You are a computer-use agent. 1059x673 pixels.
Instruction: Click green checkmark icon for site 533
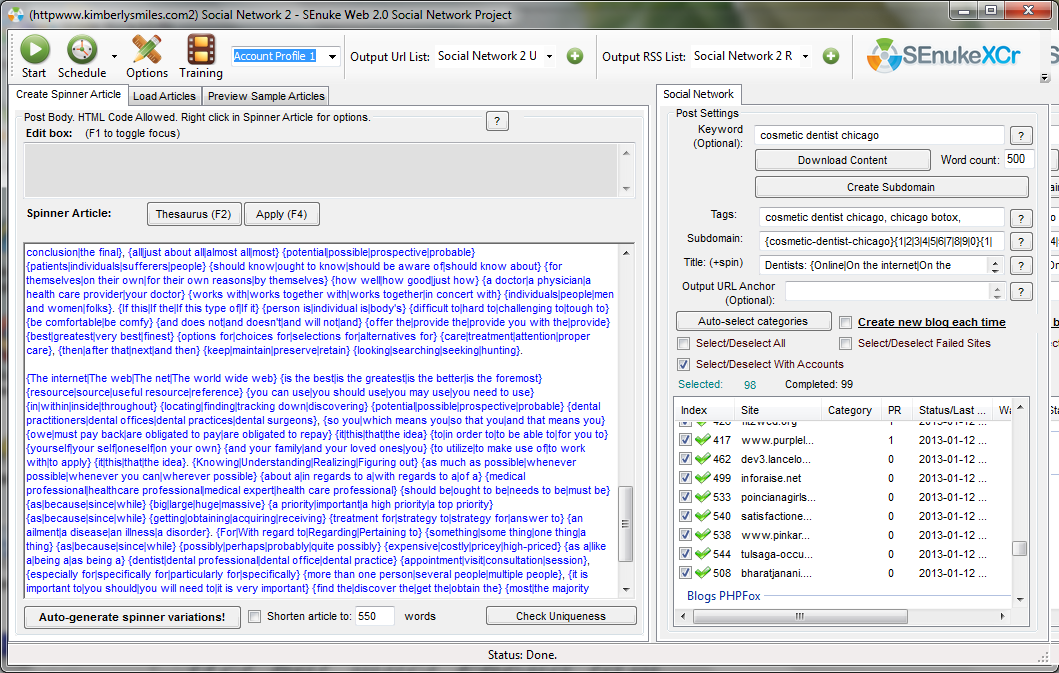(702, 497)
